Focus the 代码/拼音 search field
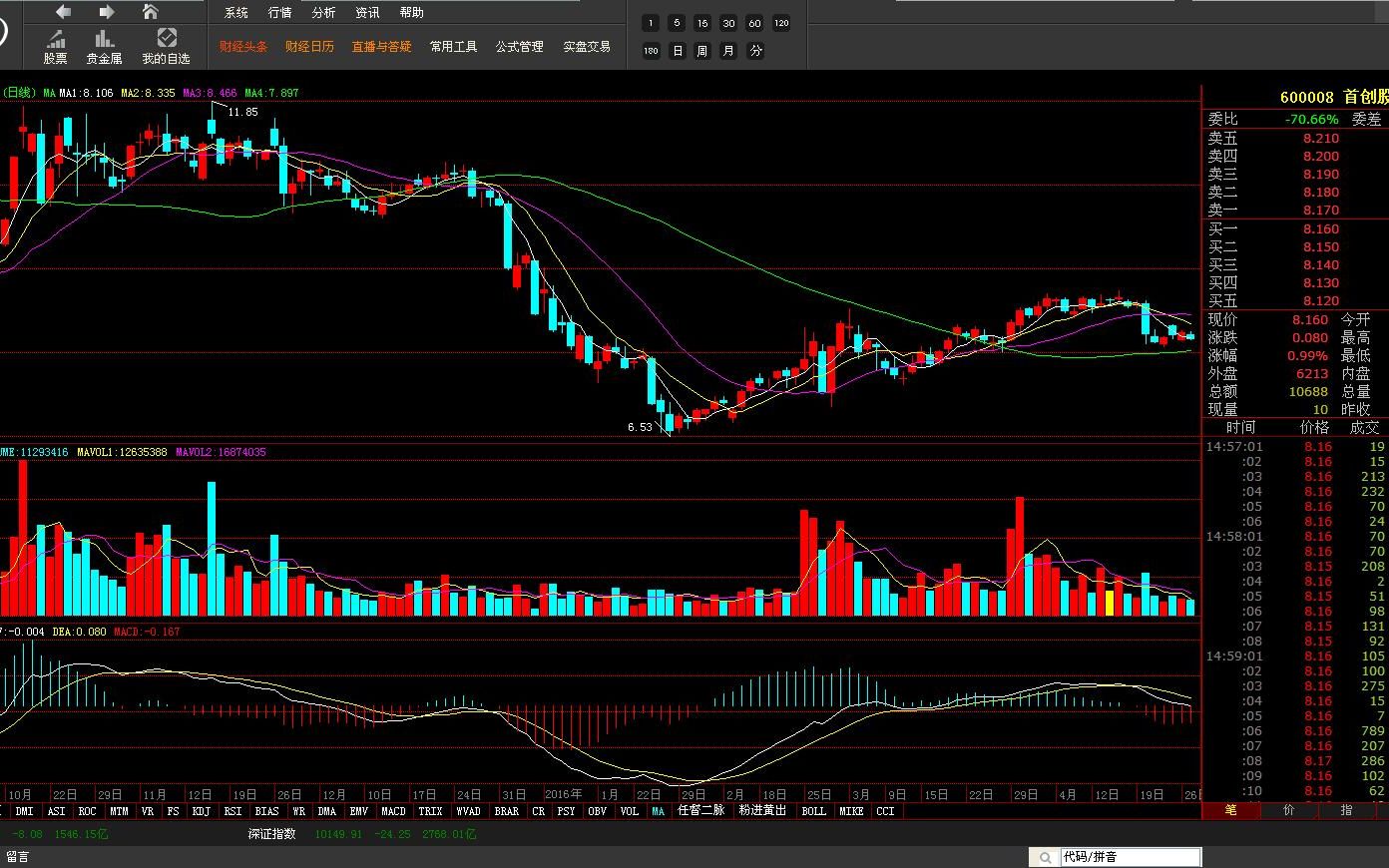Image resolution: width=1389 pixels, height=868 pixels. click(x=1129, y=857)
